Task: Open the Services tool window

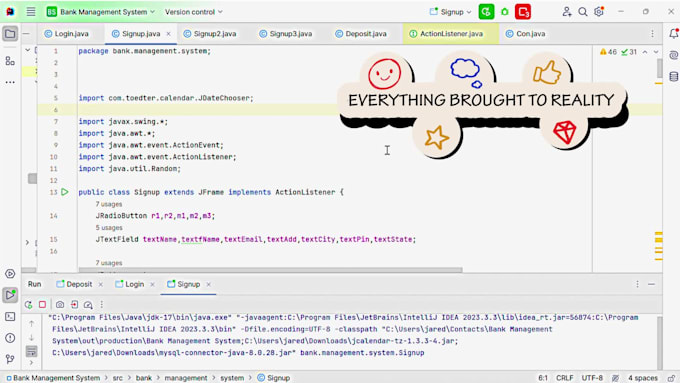Action: tap(10, 274)
